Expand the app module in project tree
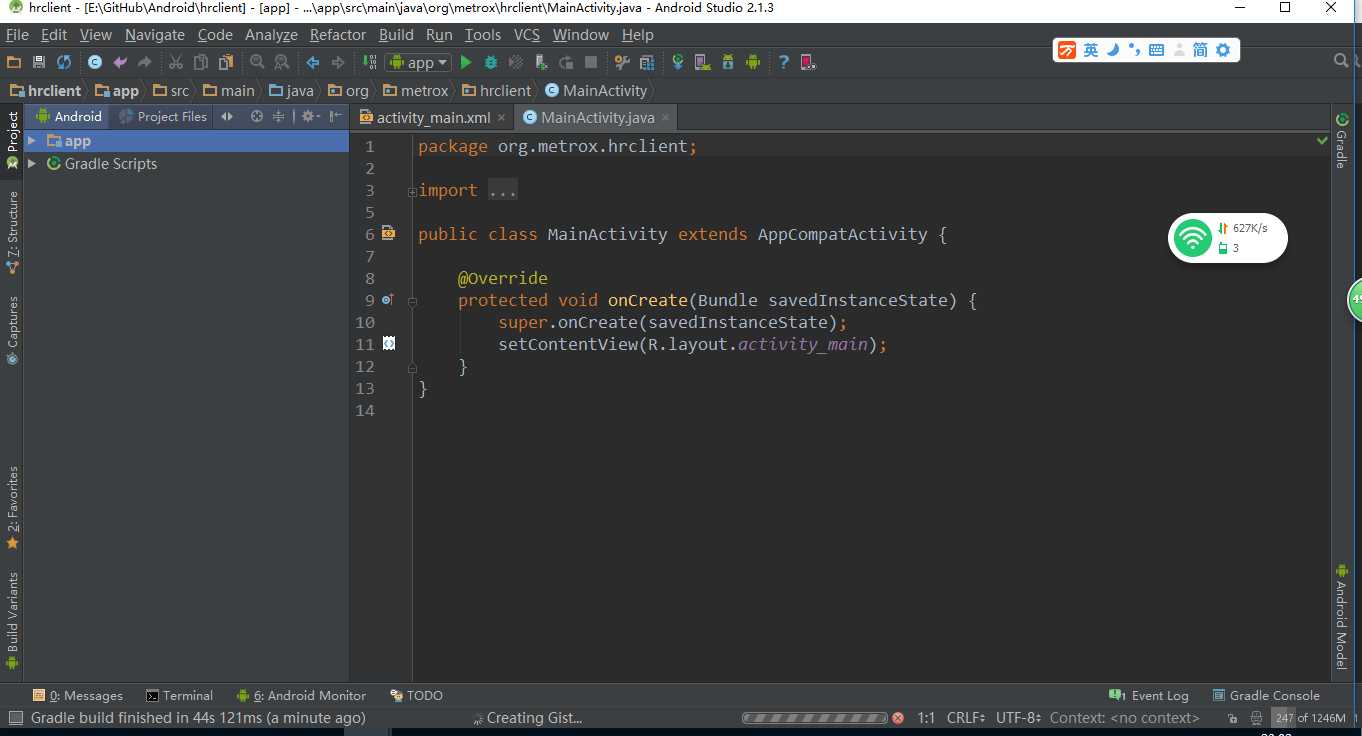Screen dimensions: 1362x736 click(x=32, y=141)
